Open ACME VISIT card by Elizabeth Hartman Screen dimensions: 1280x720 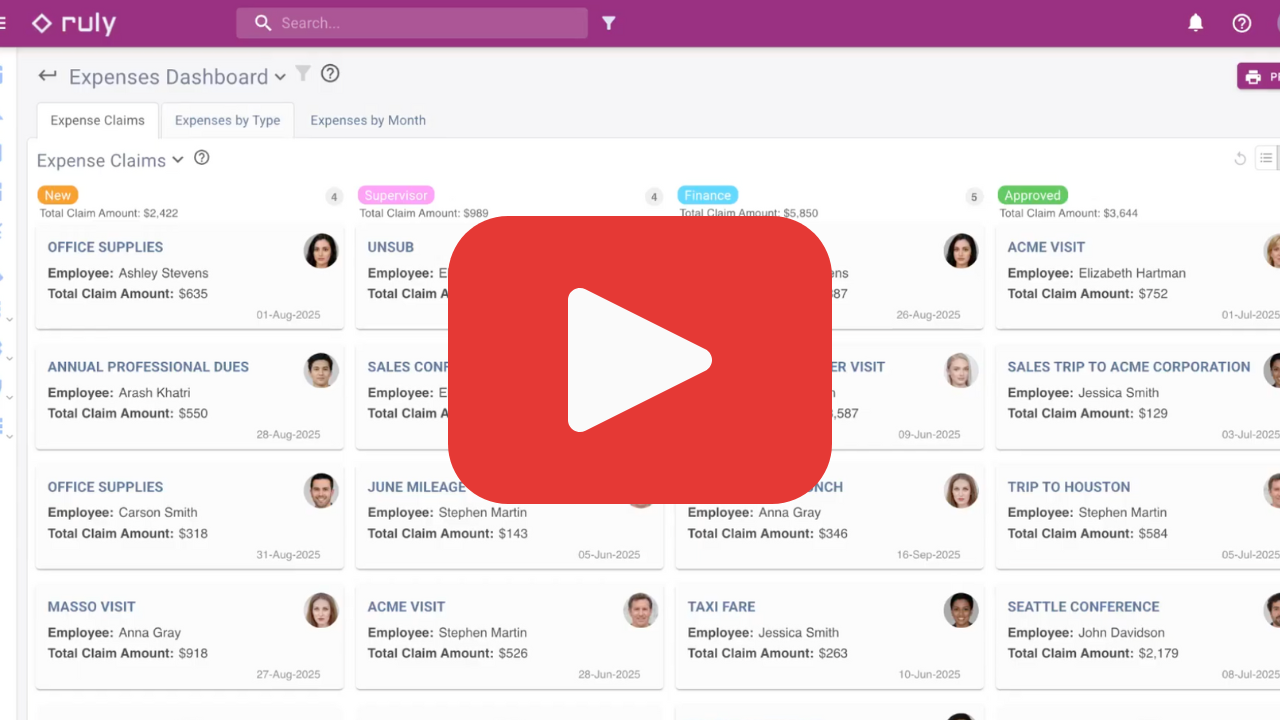pos(1138,277)
